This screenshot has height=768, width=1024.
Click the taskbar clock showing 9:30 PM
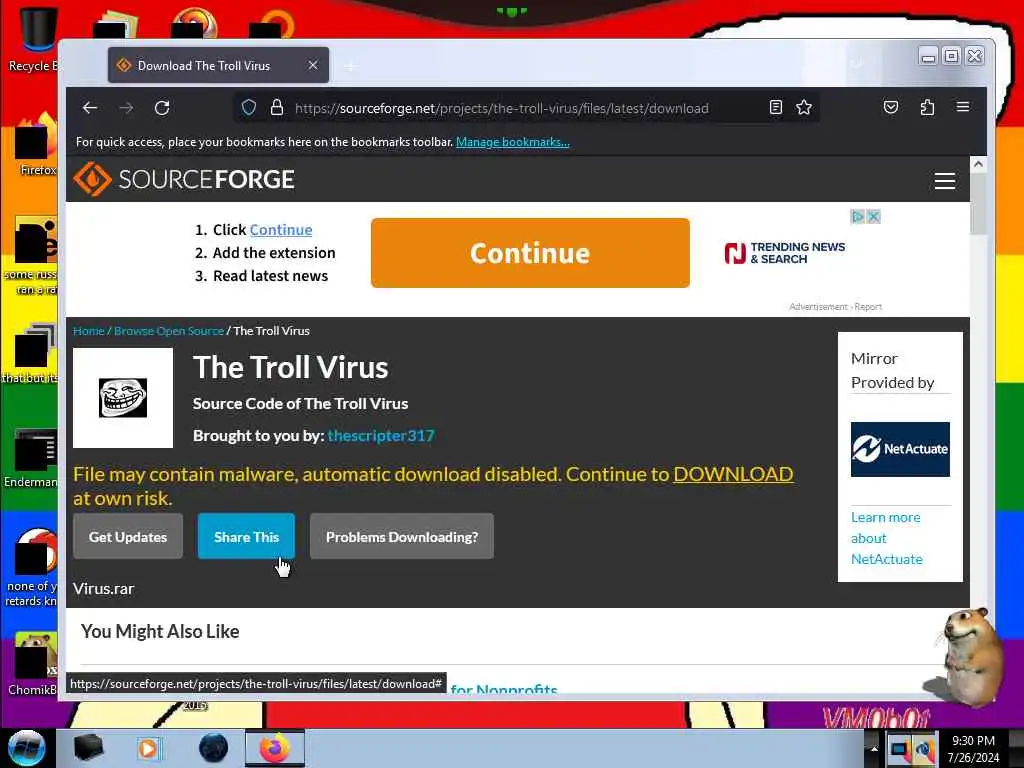[x=973, y=748]
